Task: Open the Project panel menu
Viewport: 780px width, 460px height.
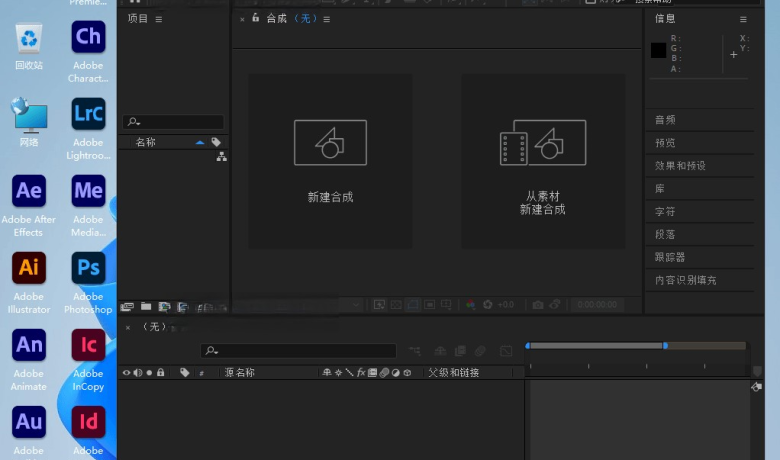Action: 159,19
